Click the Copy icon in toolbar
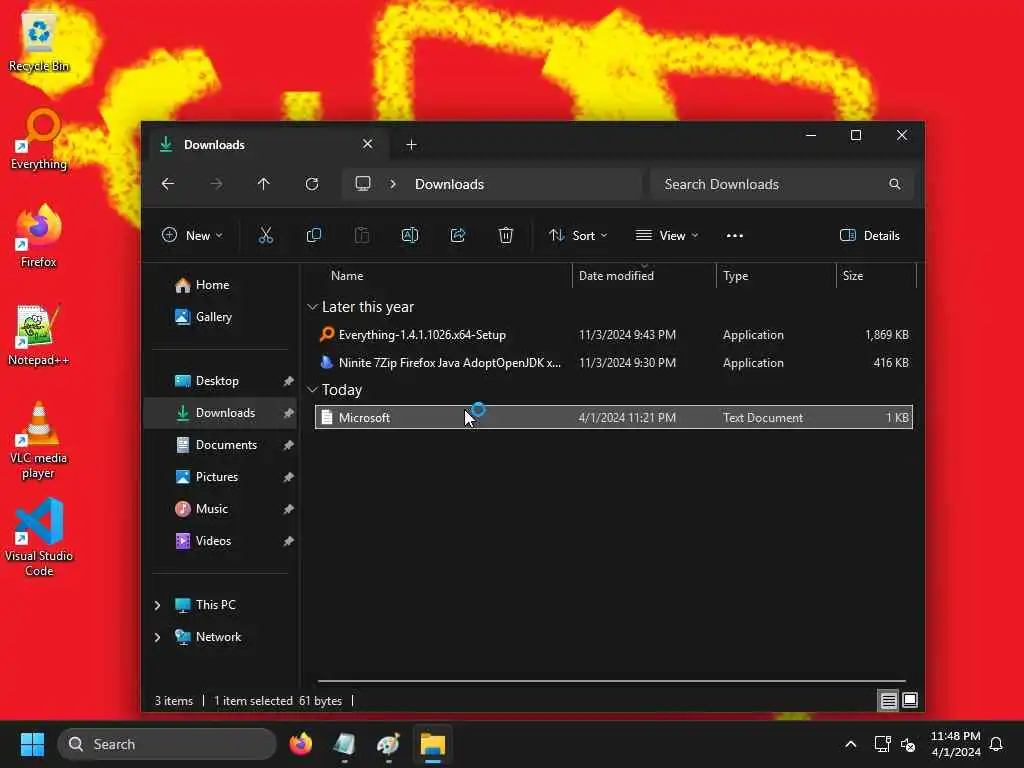 pos(313,236)
